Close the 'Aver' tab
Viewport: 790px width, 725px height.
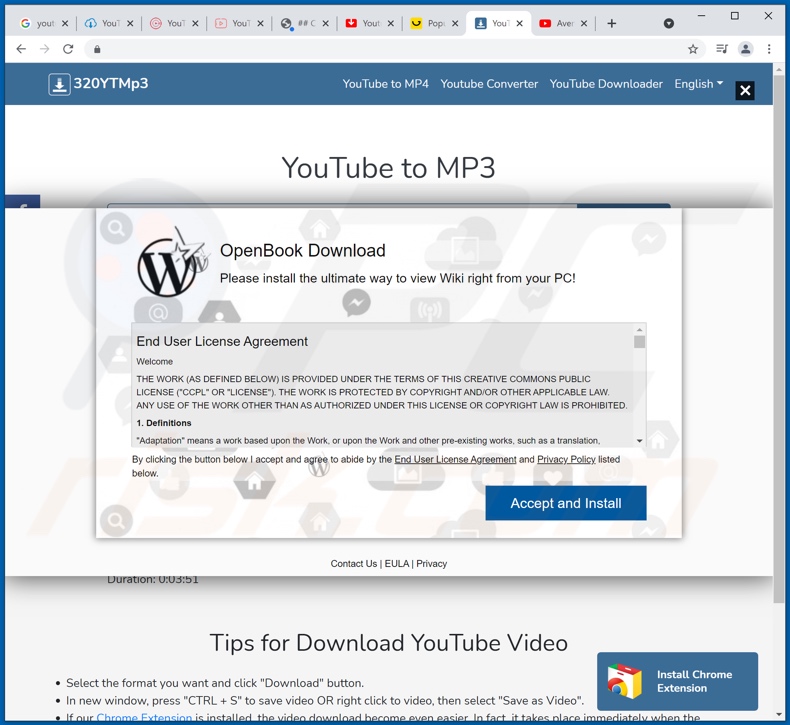coord(584,23)
